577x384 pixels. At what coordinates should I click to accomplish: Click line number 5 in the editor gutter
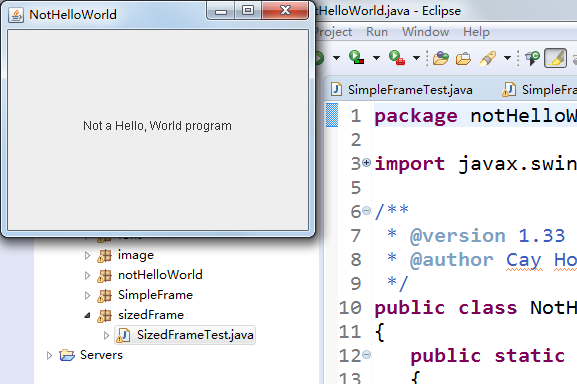click(356, 188)
